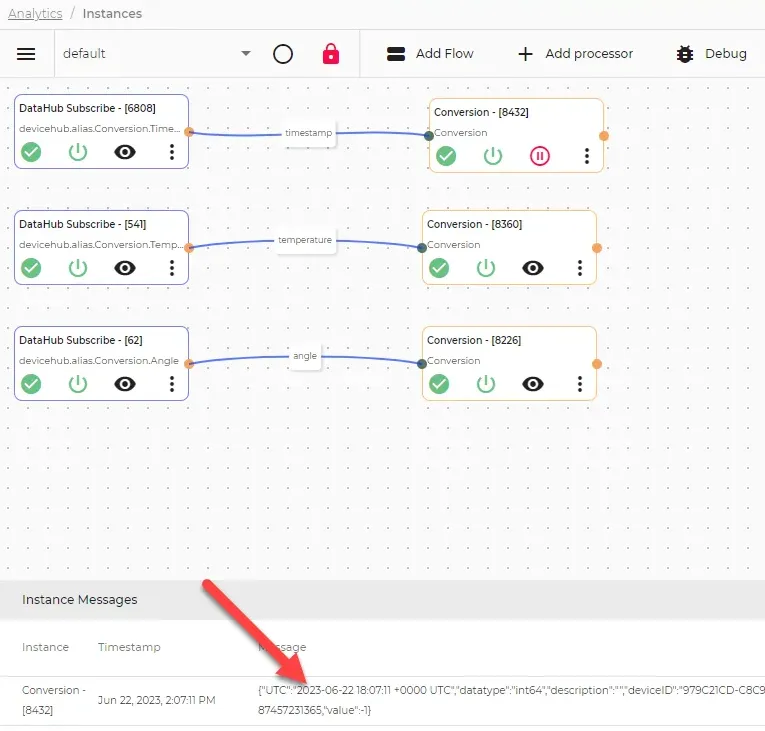The width and height of the screenshot is (765, 731).
Task: Click green check status on Conversion [8432]
Action: pos(446,156)
